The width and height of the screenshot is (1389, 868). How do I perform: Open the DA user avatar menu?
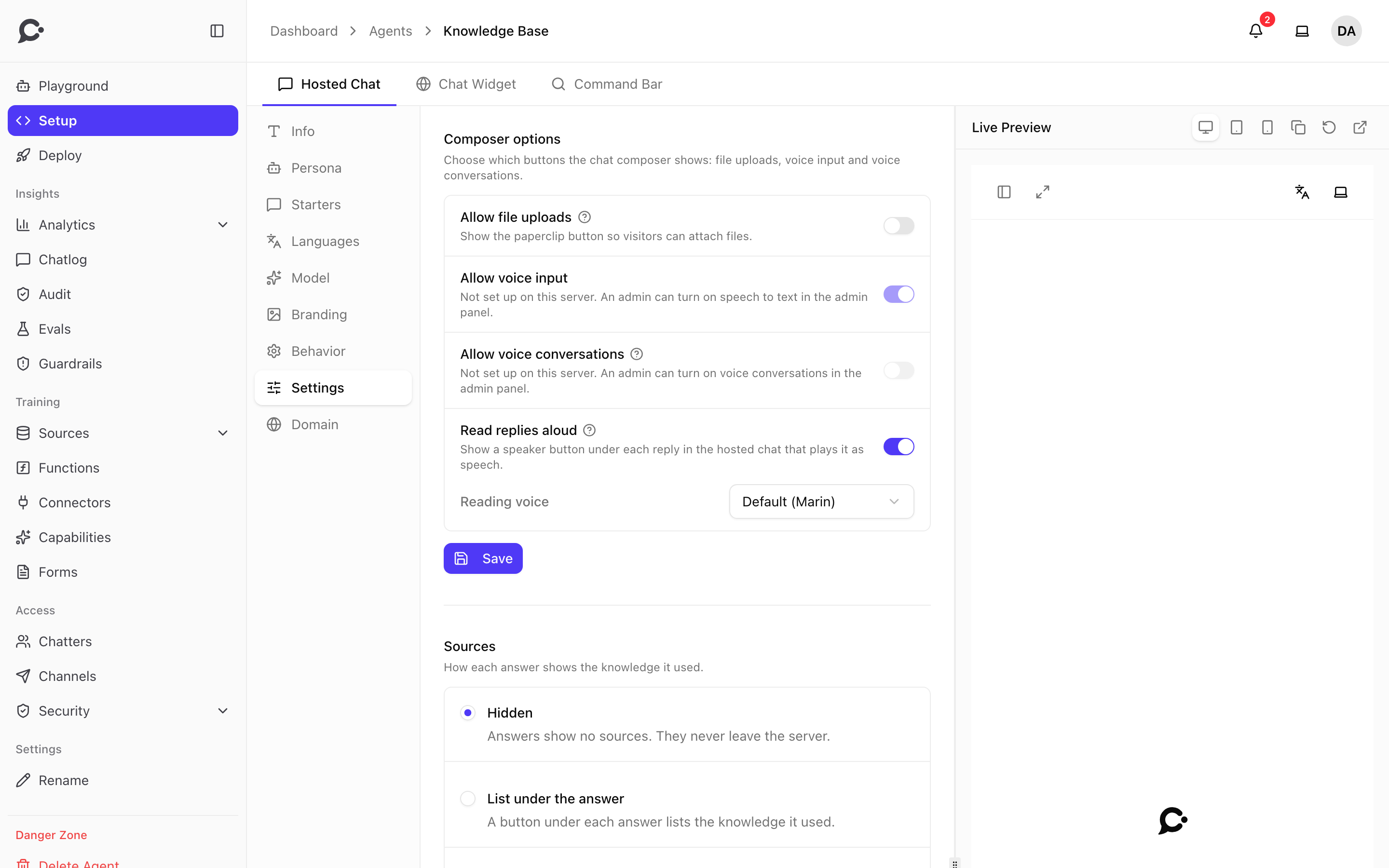[x=1346, y=31]
